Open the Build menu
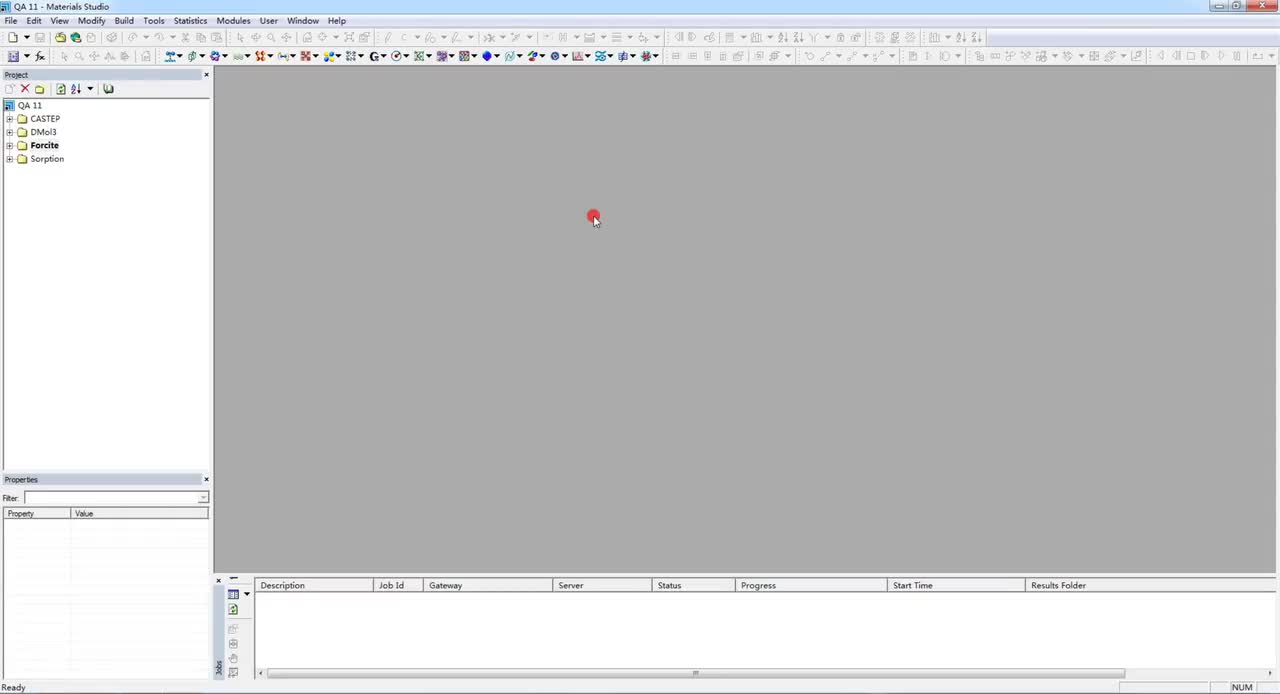The image size is (1280, 694). [x=124, y=21]
